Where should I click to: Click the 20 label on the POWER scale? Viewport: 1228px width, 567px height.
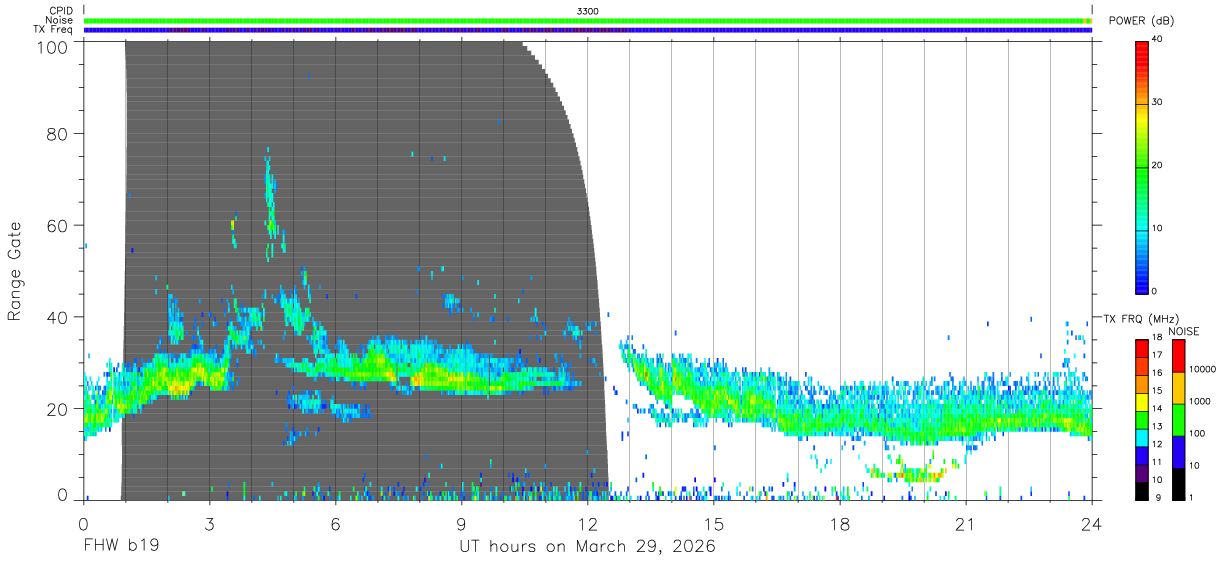click(x=1158, y=166)
